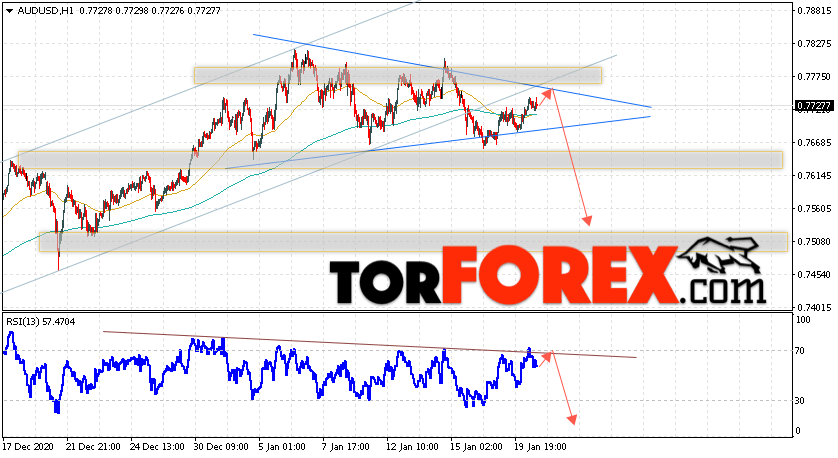
Task: Click the 30 Dec 09:00 time label
Action: click(x=222, y=447)
